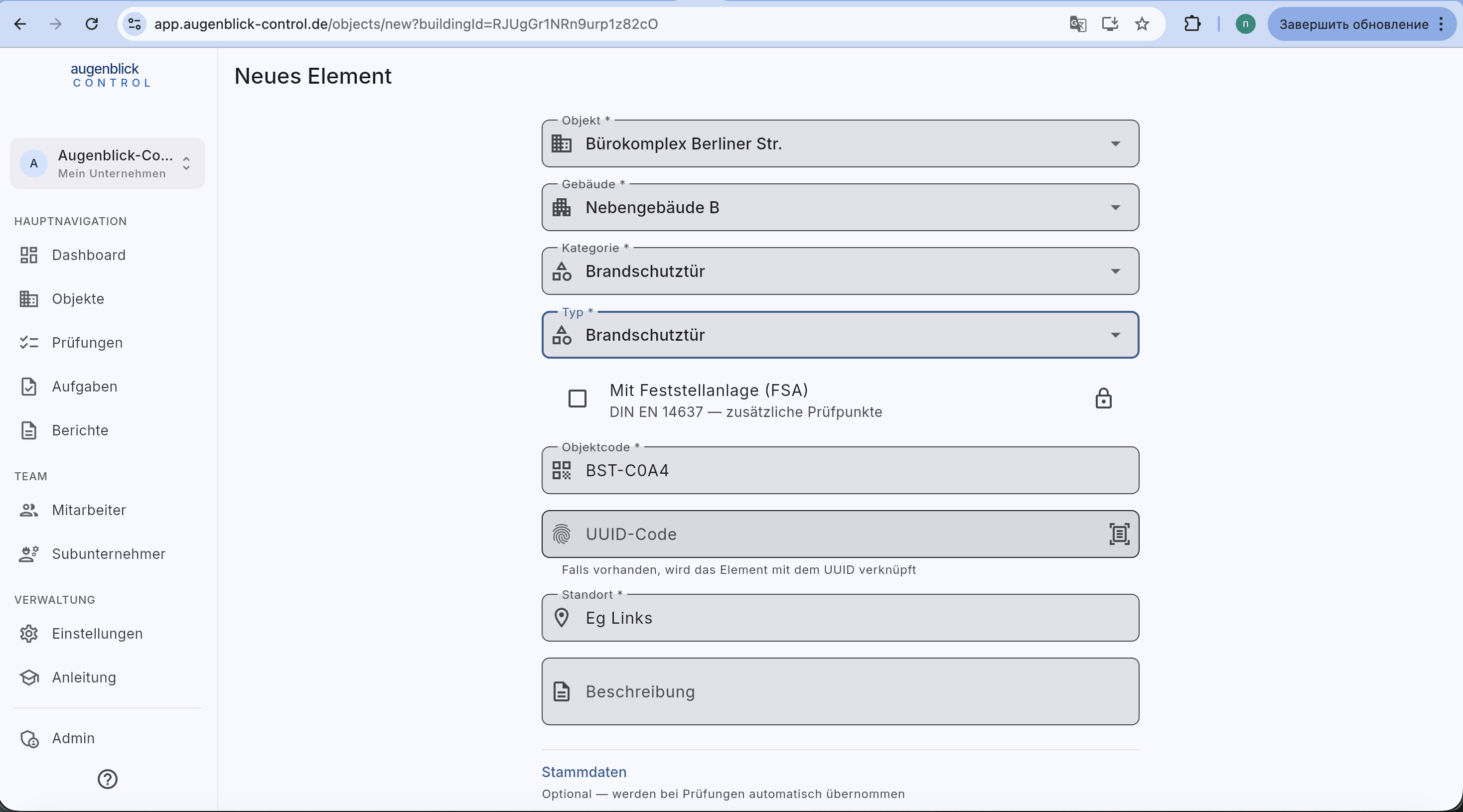The width and height of the screenshot is (1463, 812).
Task: Click the fingerprint icon in UUID-Code field
Action: click(562, 534)
